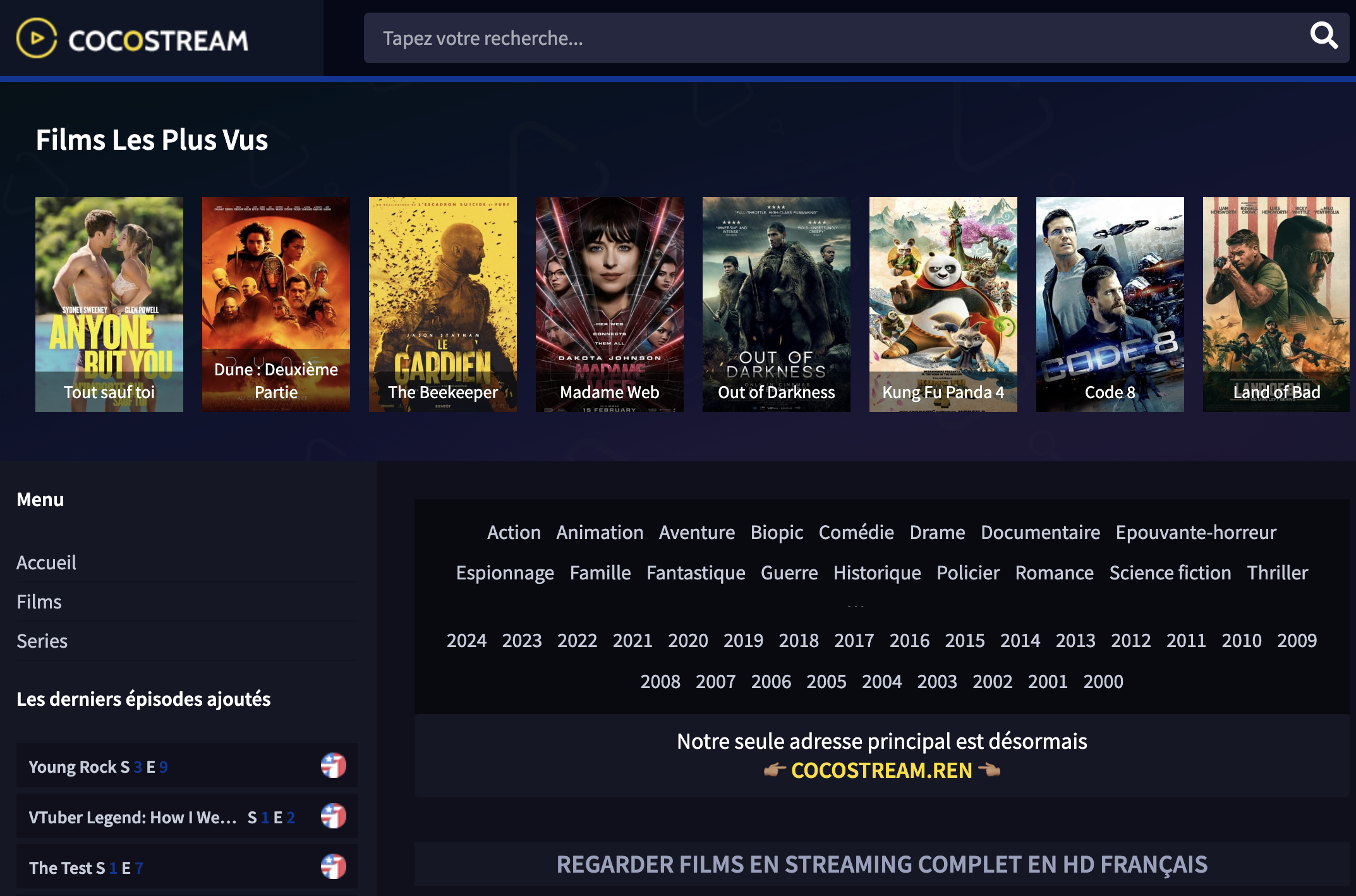Open the Dune: Deuxième Partie poster
1356x896 pixels.
click(x=275, y=304)
